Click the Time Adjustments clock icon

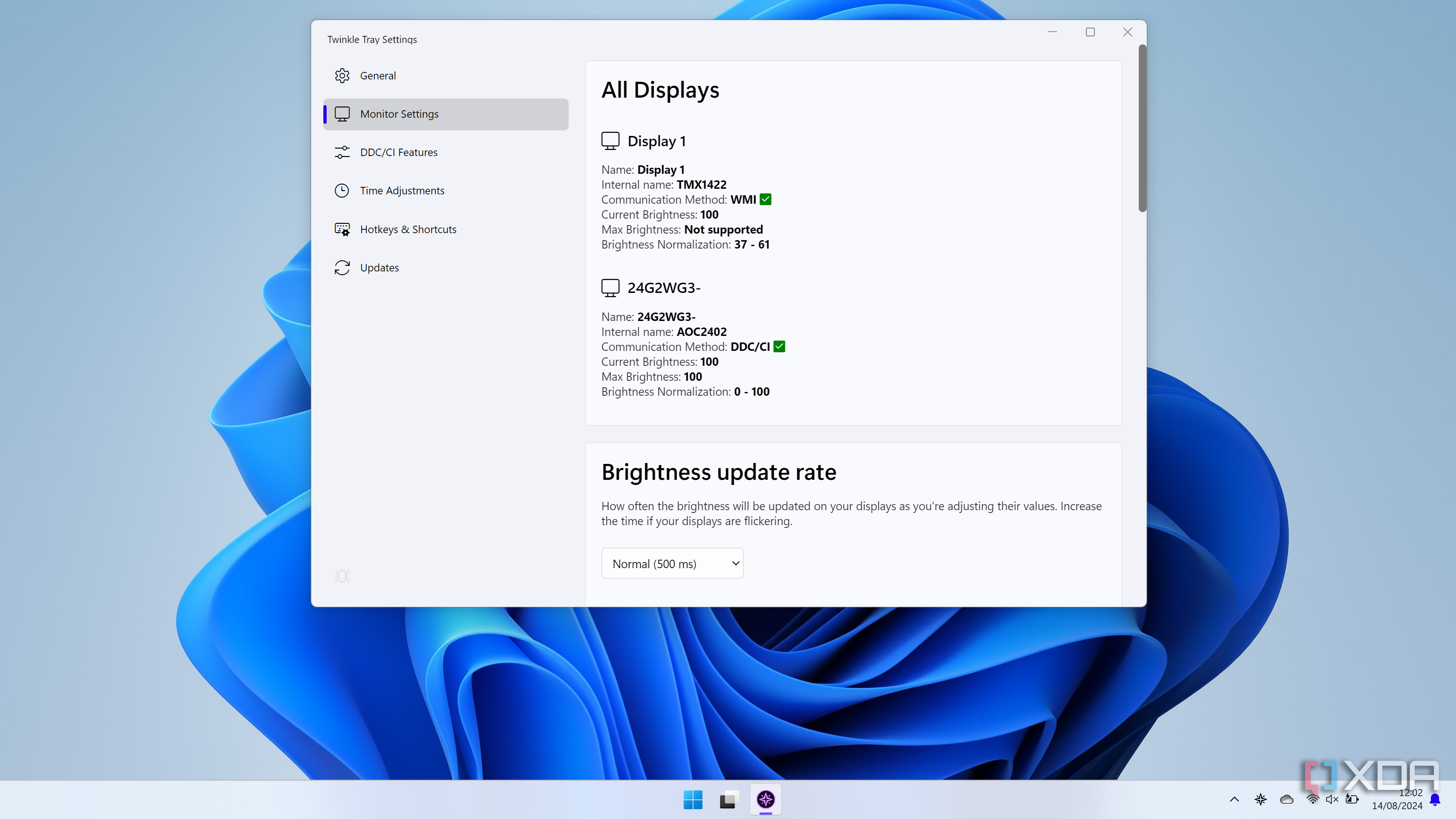click(x=342, y=191)
